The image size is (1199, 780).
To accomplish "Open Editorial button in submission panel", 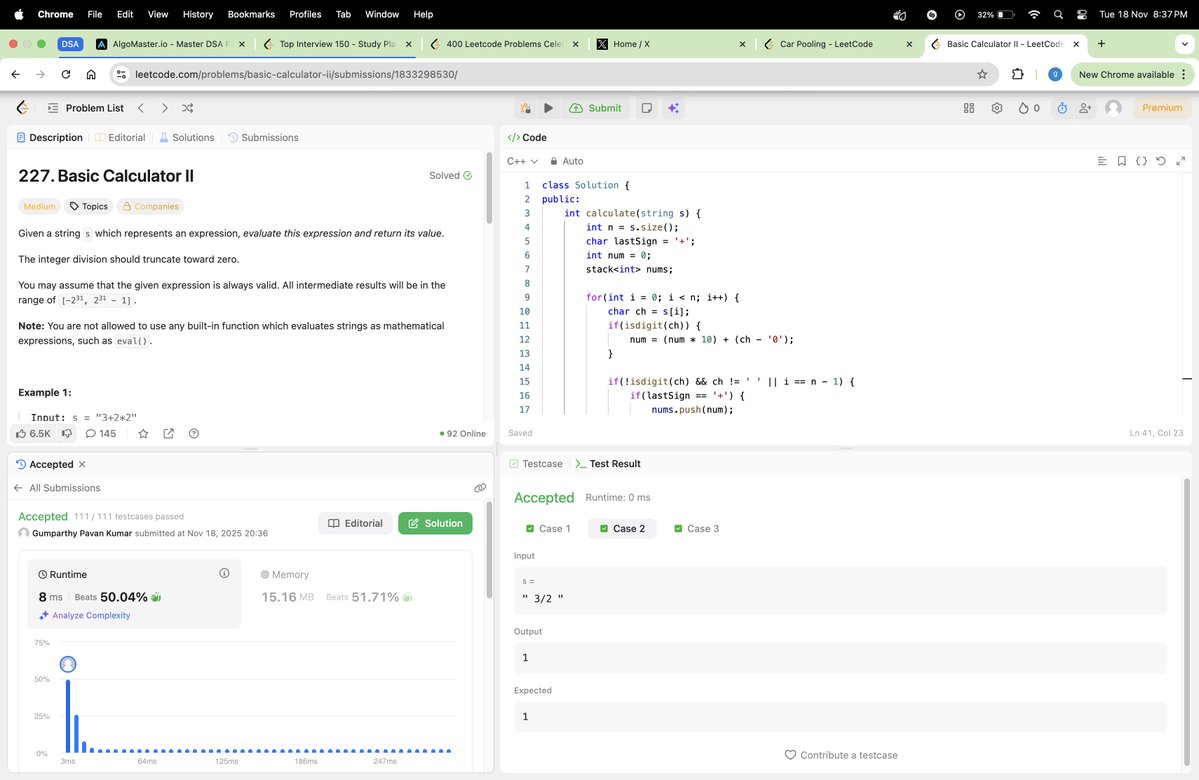I will point(356,523).
